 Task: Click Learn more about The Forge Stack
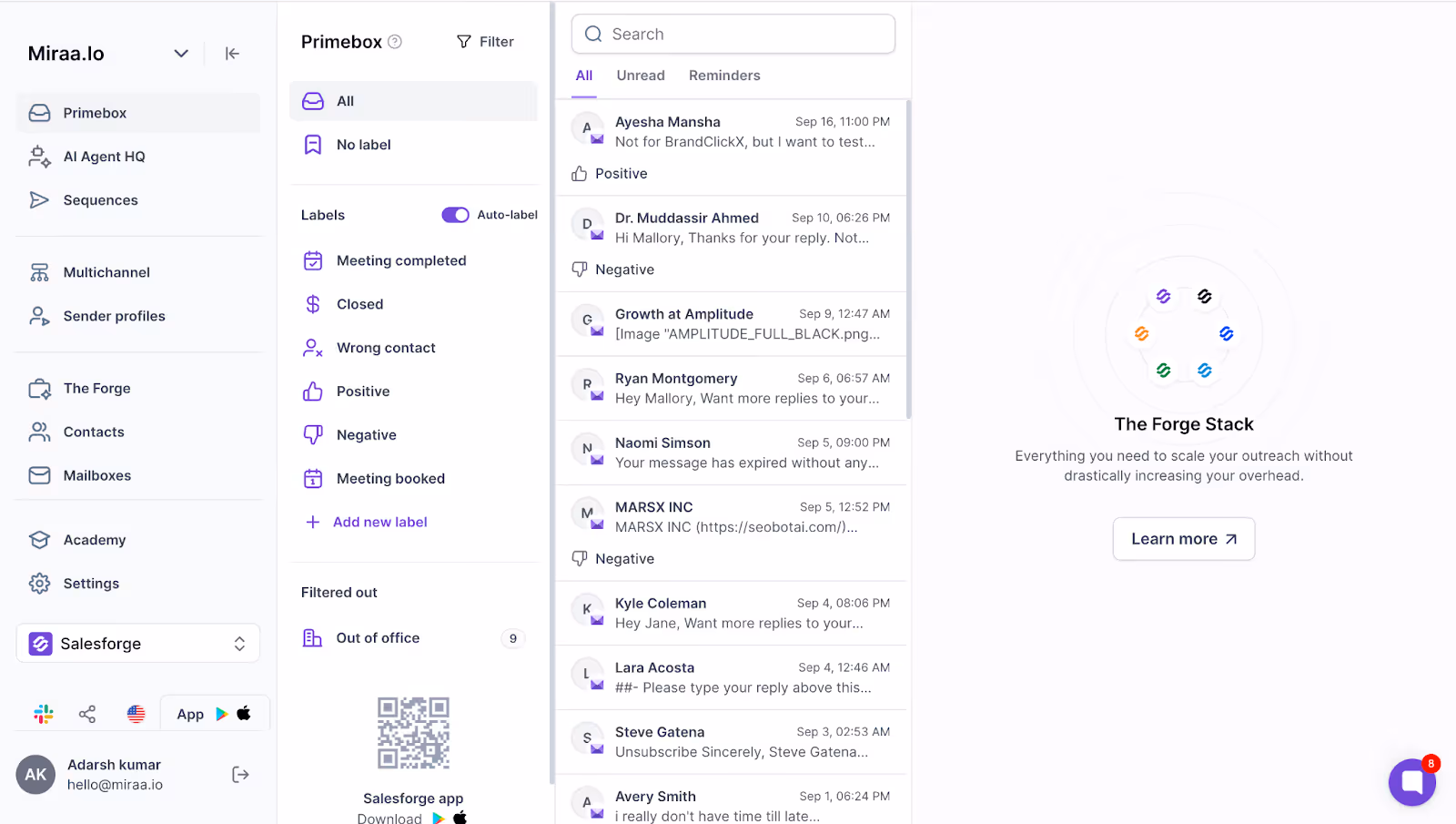pos(1184,539)
